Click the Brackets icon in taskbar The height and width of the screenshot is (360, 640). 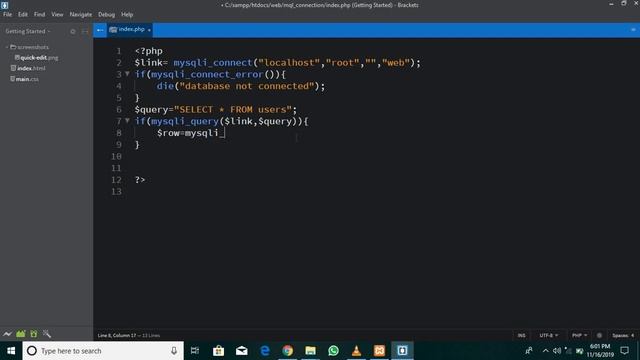point(402,351)
